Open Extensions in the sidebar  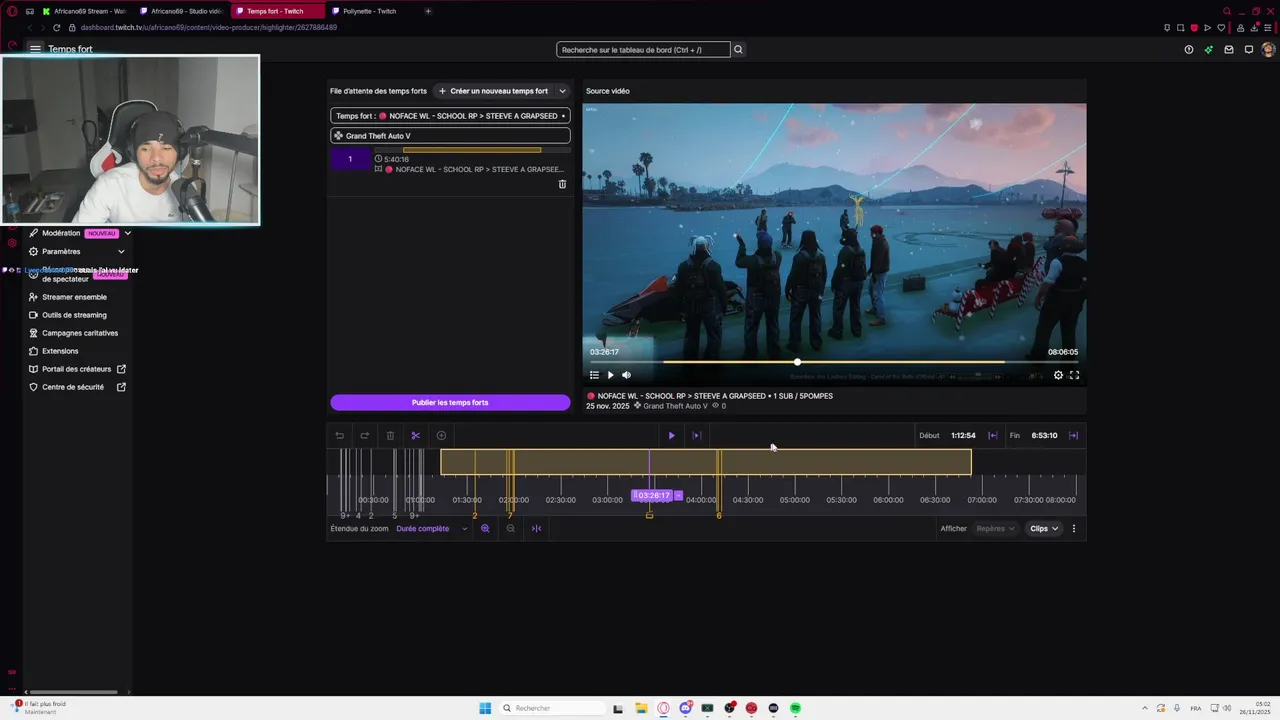pyautogui.click(x=54, y=351)
